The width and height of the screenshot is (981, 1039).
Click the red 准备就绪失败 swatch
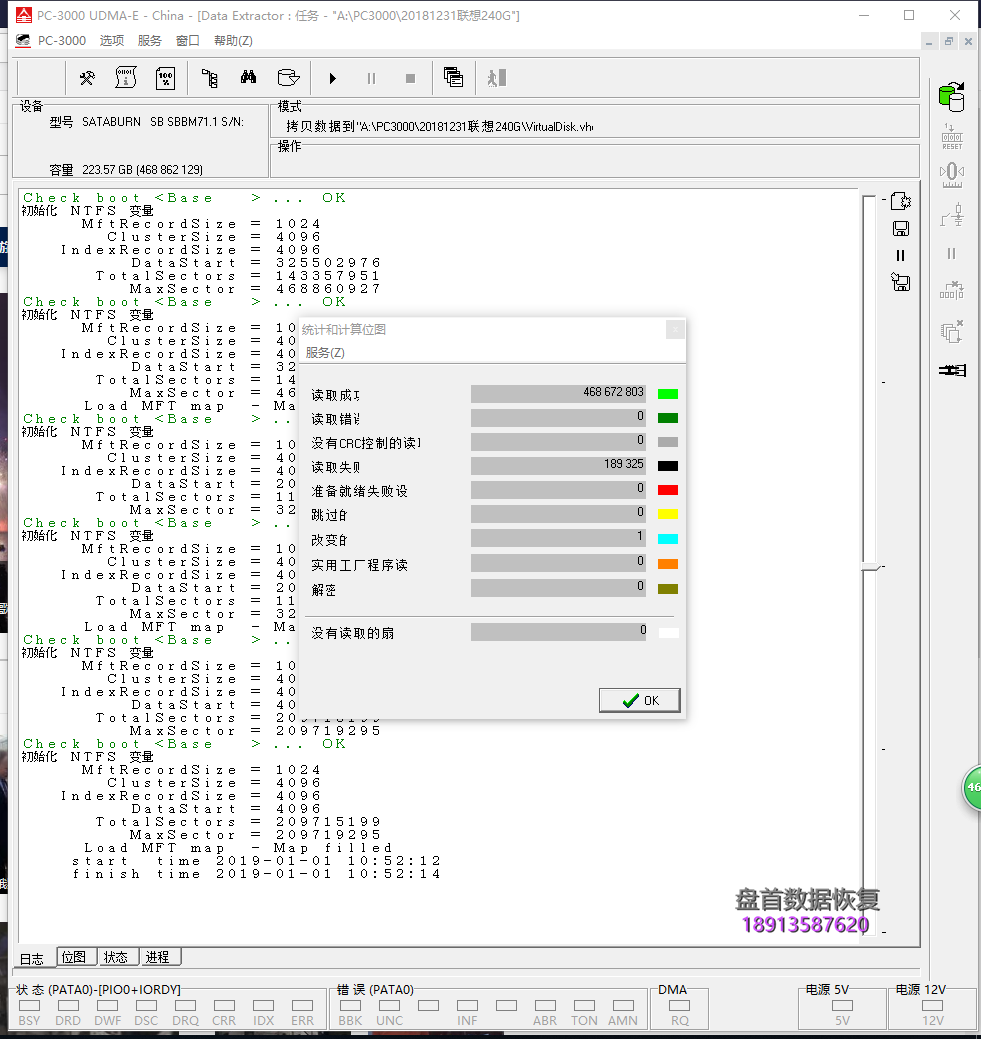coord(667,490)
